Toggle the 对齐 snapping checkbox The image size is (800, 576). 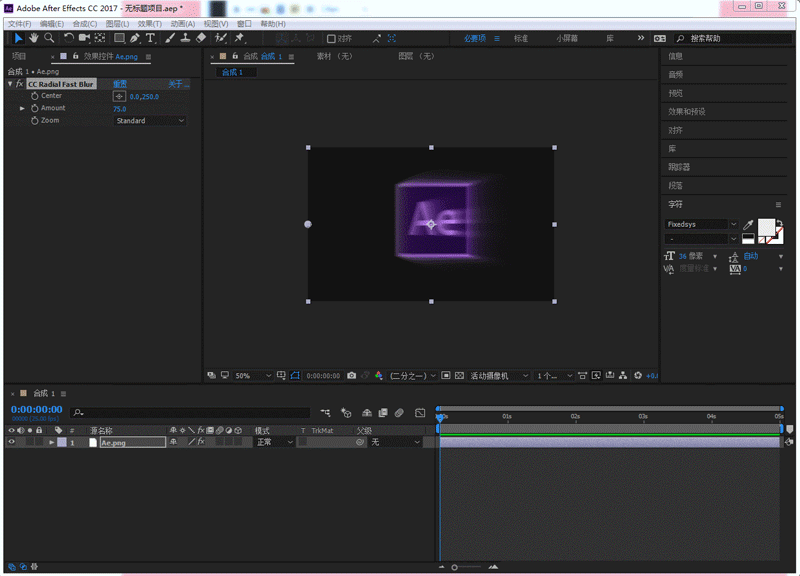point(332,39)
